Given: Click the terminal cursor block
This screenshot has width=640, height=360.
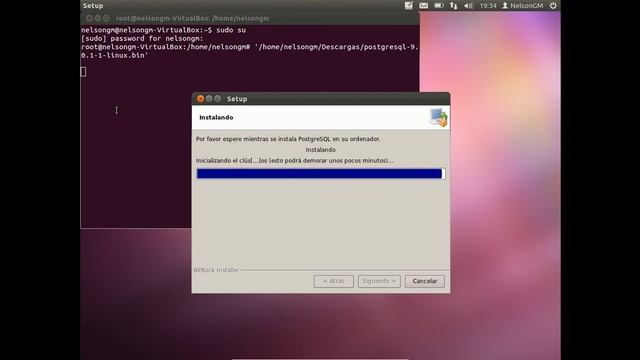Looking at the screenshot, I should pyautogui.click(x=83, y=72).
